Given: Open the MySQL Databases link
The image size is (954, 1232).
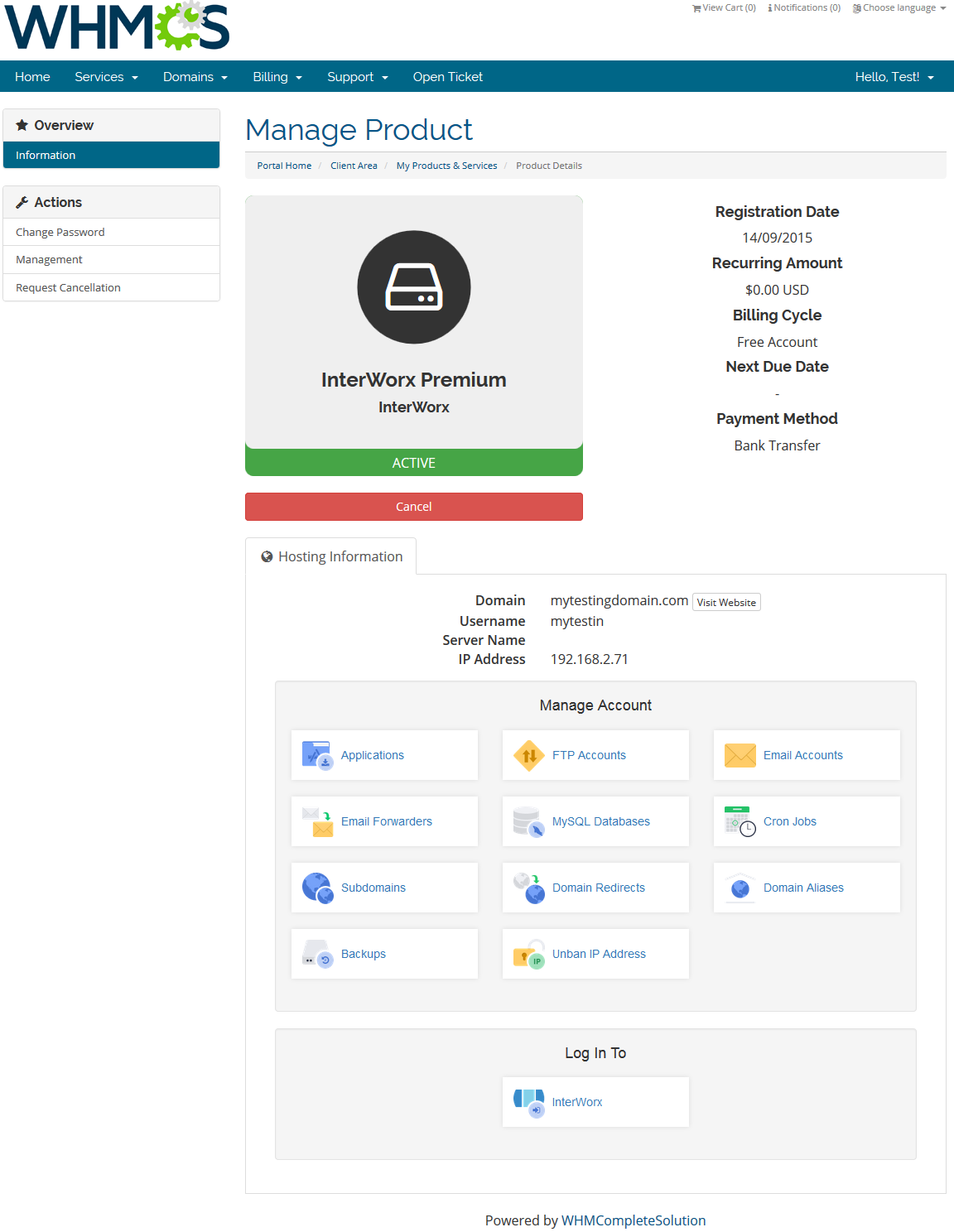Looking at the screenshot, I should click(601, 821).
